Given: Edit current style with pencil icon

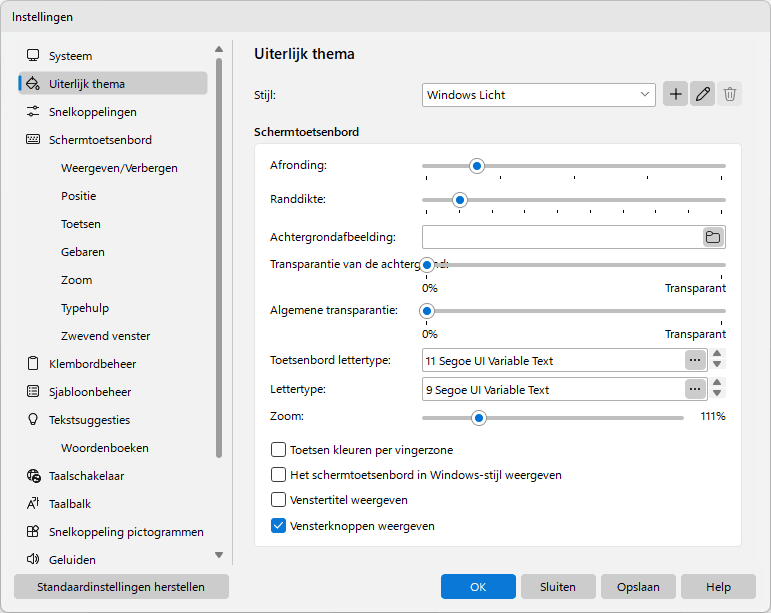Looking at the screenshot, I should [703, 94].
